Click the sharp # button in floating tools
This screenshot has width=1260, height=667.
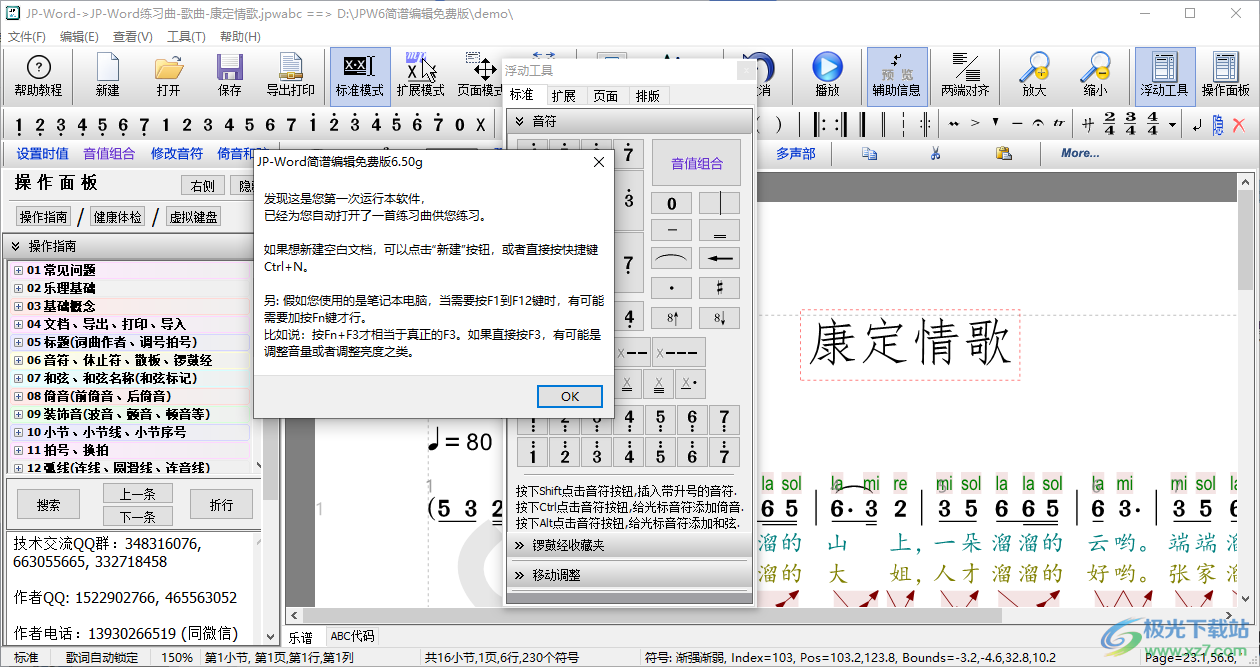click(x=719, y=288)
